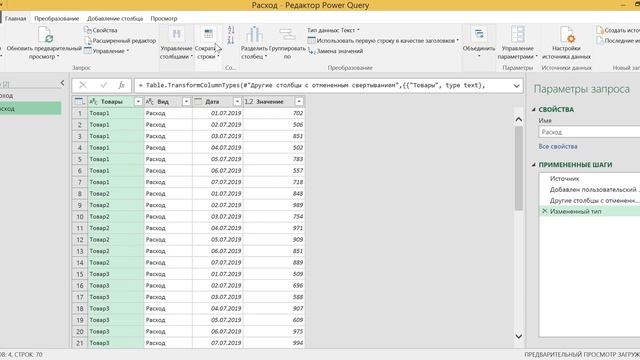Viewport: 640px width, 360px height.
Task: Collapse the СВОЙСТВА section
Action: [533, 109]
